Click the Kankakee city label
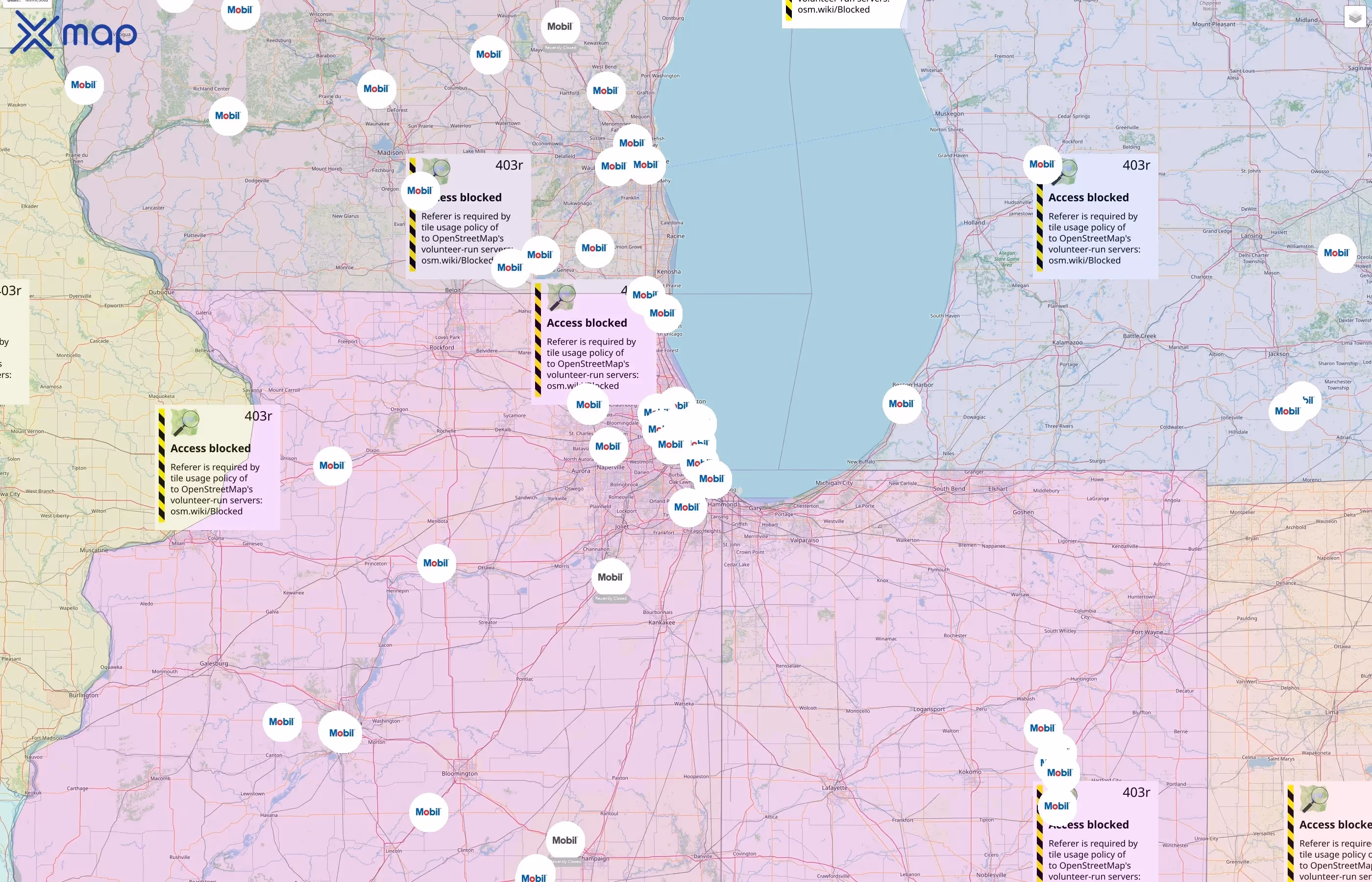 point(662,623)
